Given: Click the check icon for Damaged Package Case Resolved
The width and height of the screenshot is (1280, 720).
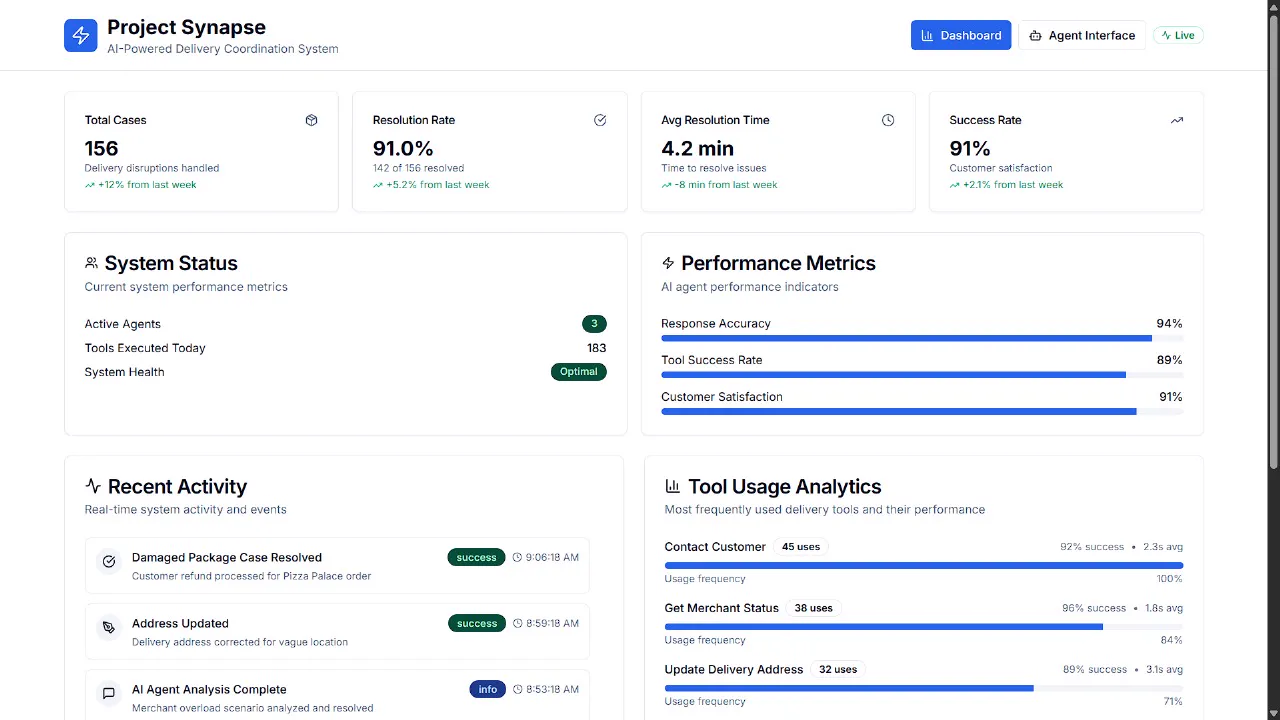Looking at the screenshot, I should (109, 562).
